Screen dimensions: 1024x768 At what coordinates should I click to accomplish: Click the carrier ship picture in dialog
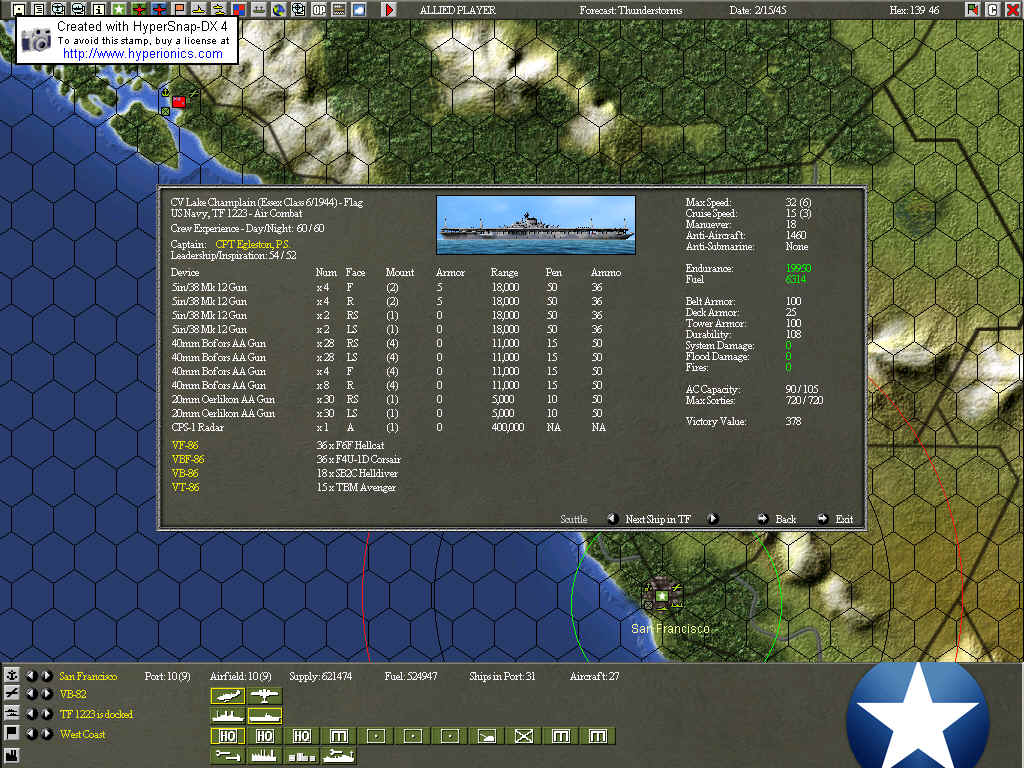[x=536, y=225]
